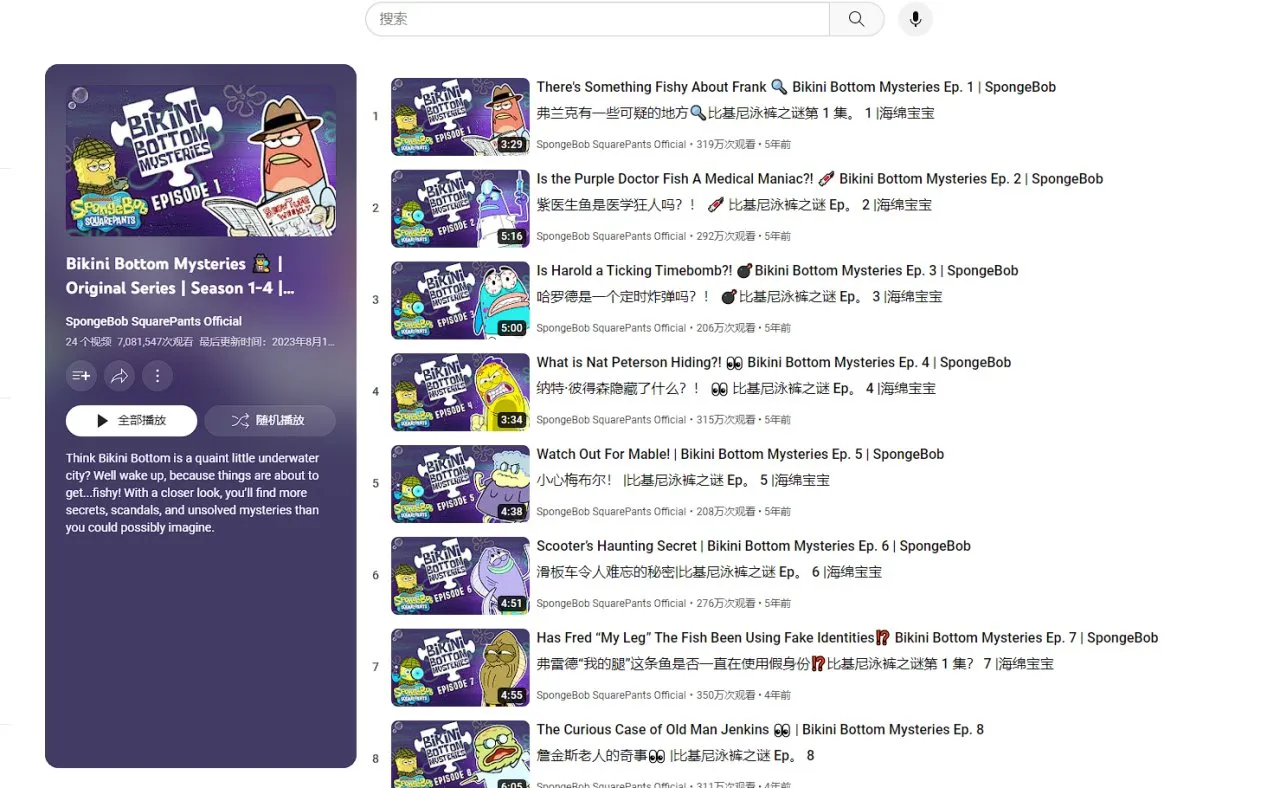
Task: Open title "Is Harold a Ticking Timebomb?!"
Action: tap(777, 271)
